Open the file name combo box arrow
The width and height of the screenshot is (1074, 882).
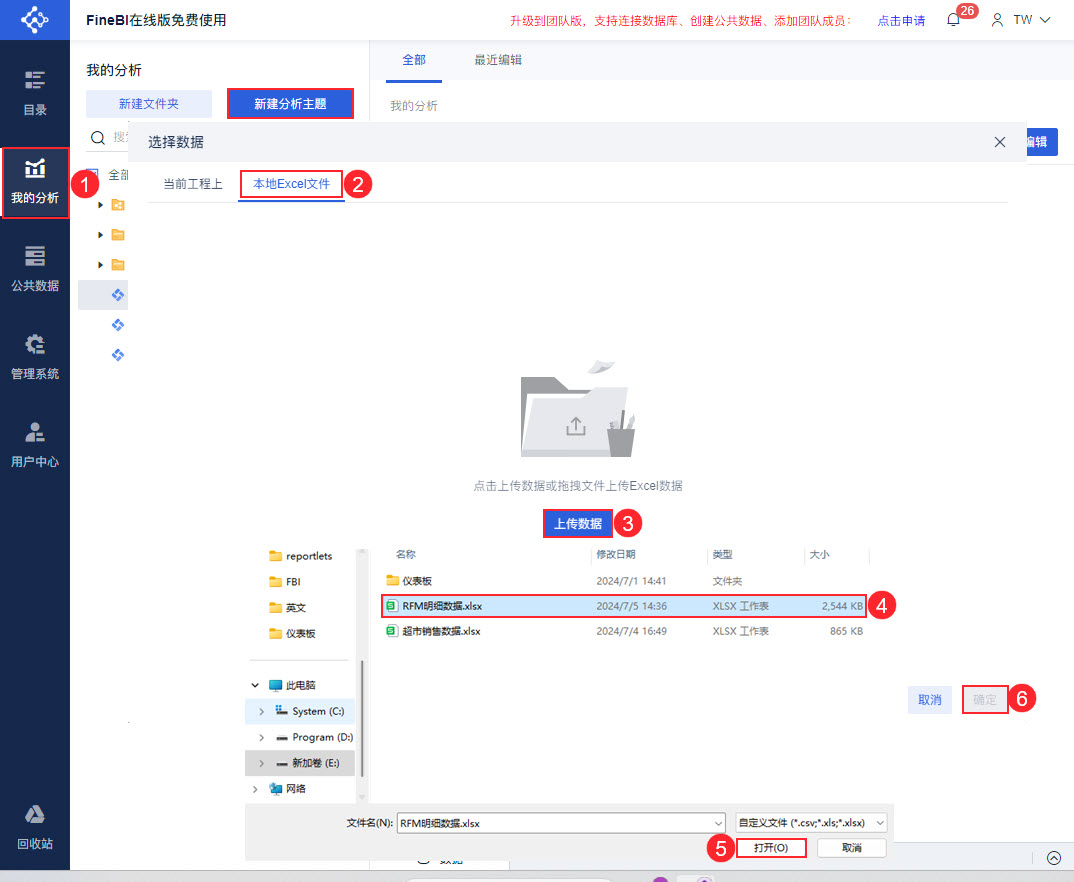click(x=719, y=823)
